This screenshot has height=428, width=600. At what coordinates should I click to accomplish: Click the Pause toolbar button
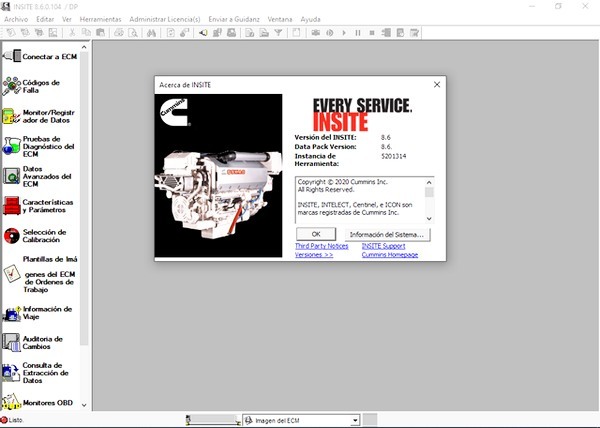[358, 33]
